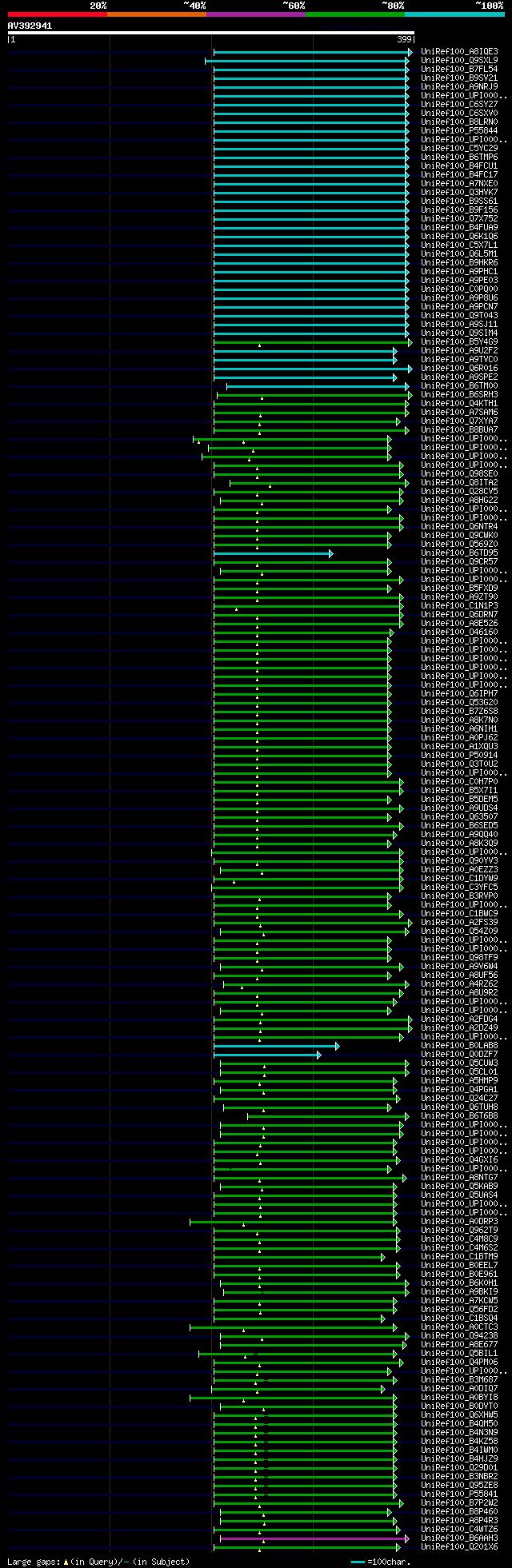Select hit label UniRef100_Q6NTR4
This screenshot has height=1568, width=512.
[x=459, y=527]
